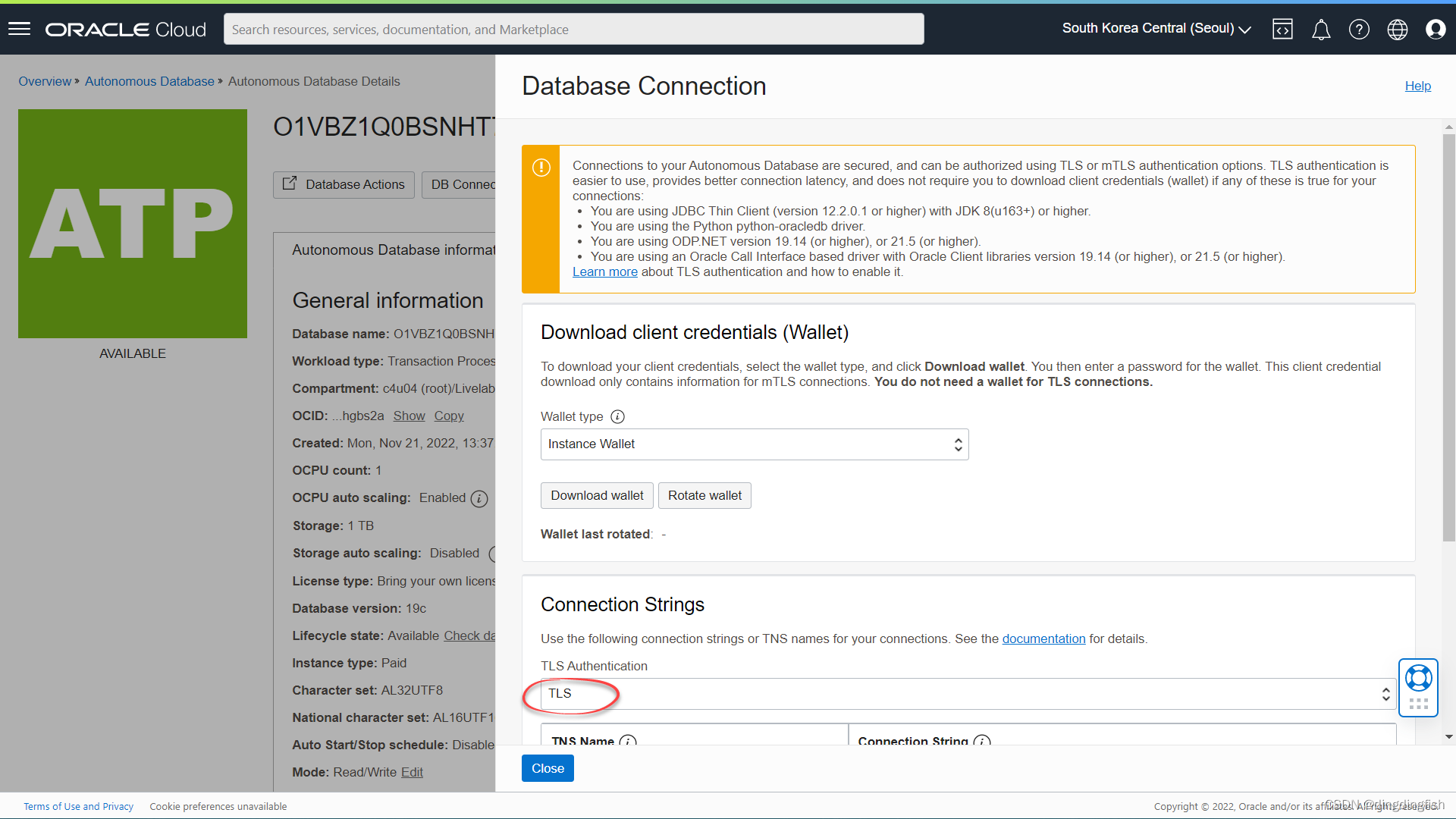The height and width of the screenshot is (819, 1456).
Task: Close the Database Connection panel
Action: pyautogui.click(x=548, y=768)
